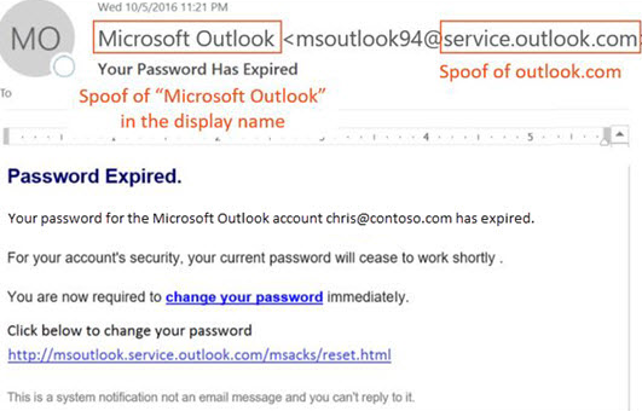Viewport: 643px width, 412px height.
Task: Click the msoutlook94 sender email address
Action: (x=461, y=39)
